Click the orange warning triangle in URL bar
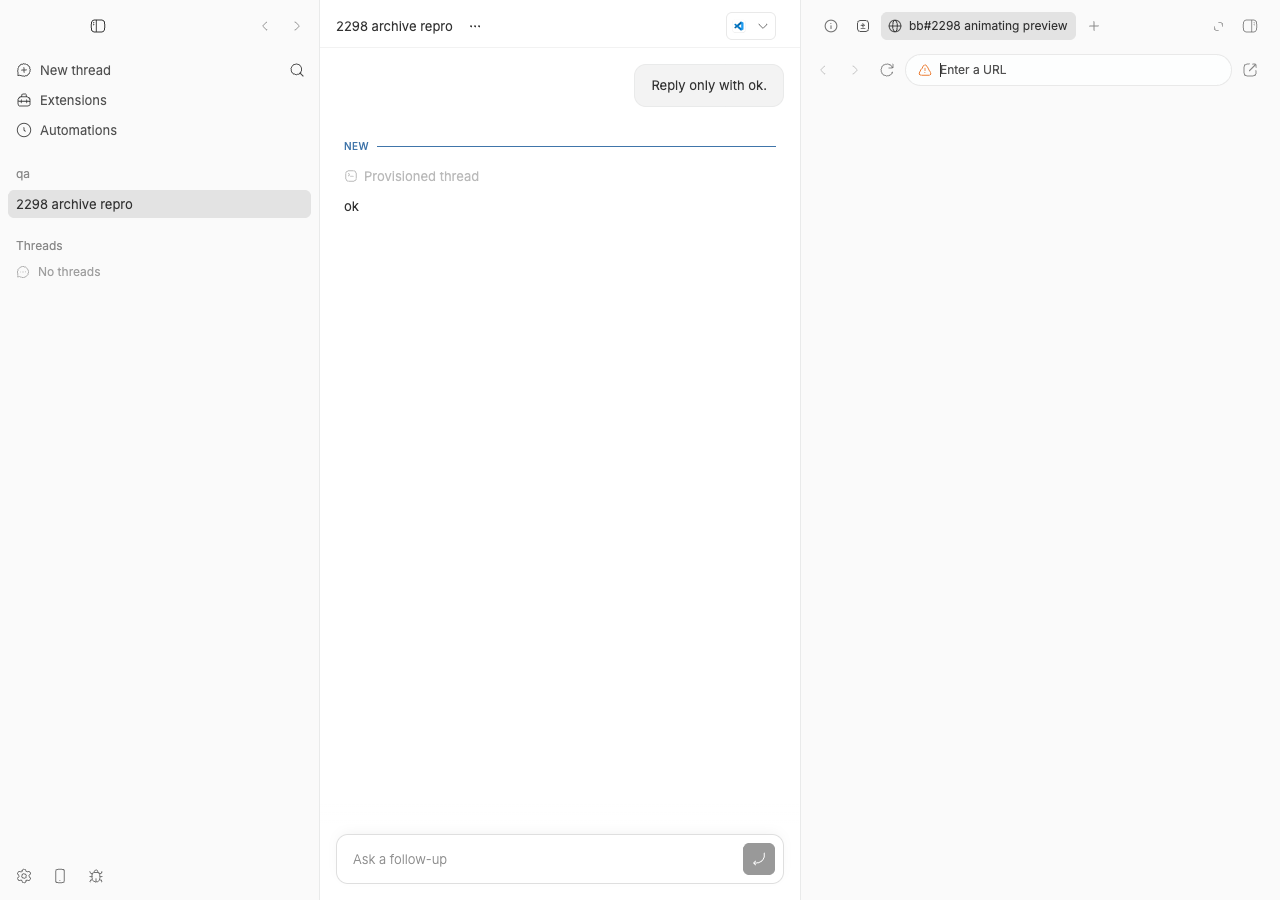This screenshot has width=1280, height=900. [925, 70]
